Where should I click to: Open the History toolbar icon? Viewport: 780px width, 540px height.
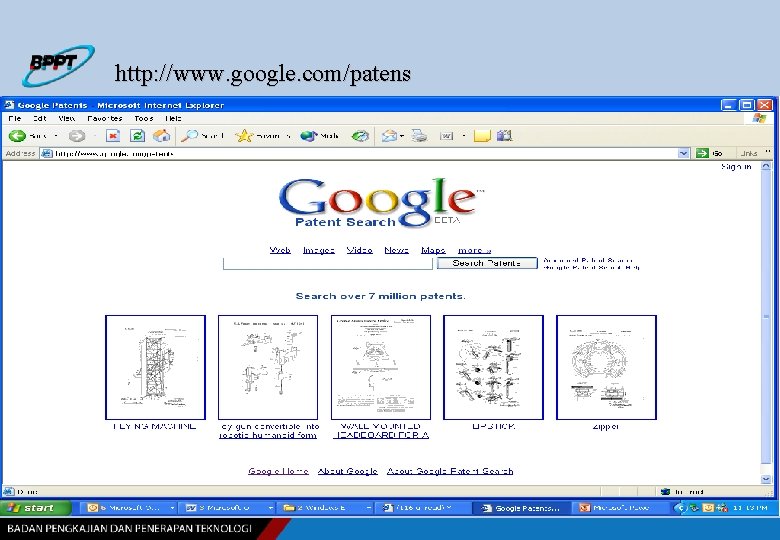[x=360, y=136]
